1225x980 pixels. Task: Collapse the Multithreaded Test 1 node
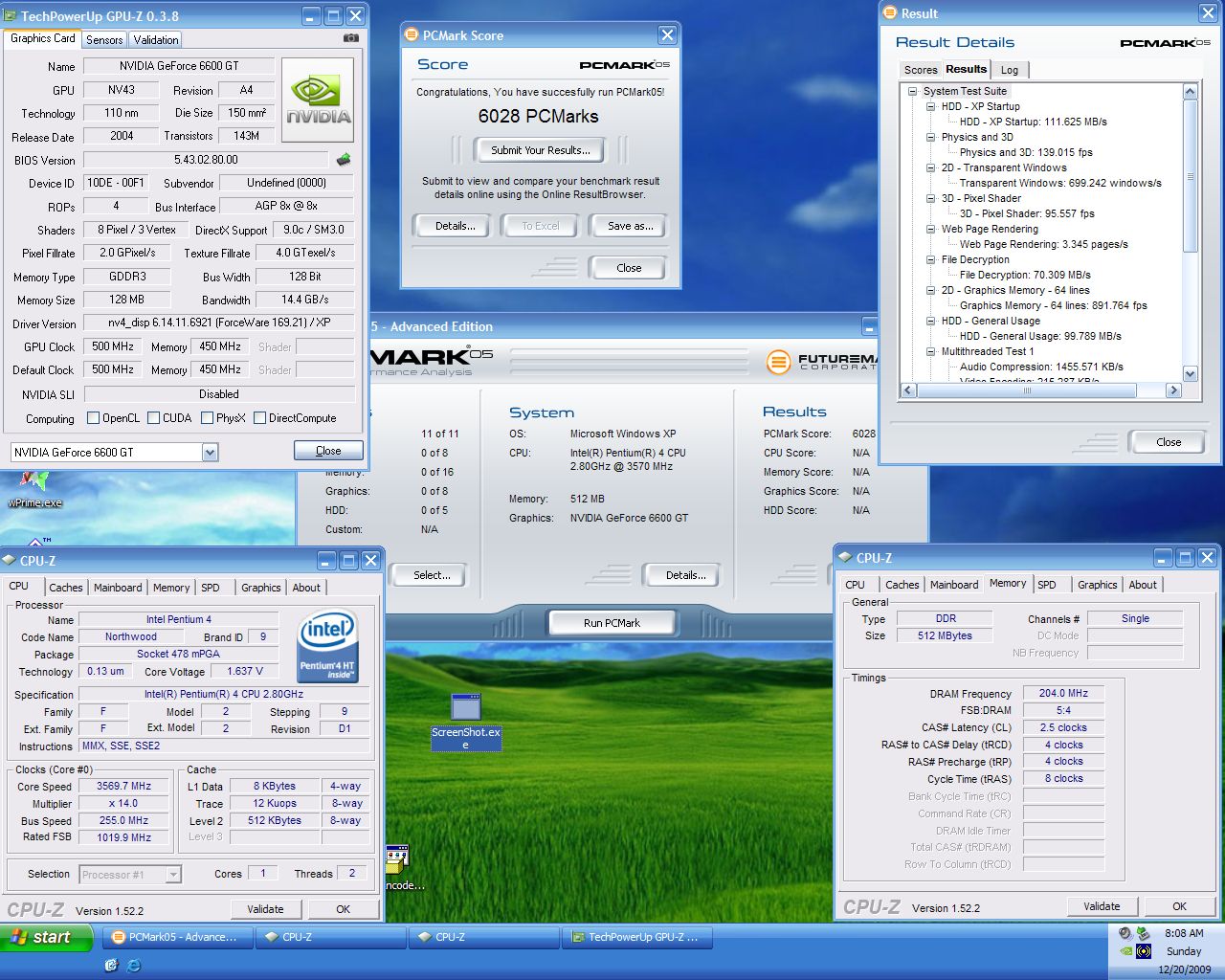tap(930, 351)
